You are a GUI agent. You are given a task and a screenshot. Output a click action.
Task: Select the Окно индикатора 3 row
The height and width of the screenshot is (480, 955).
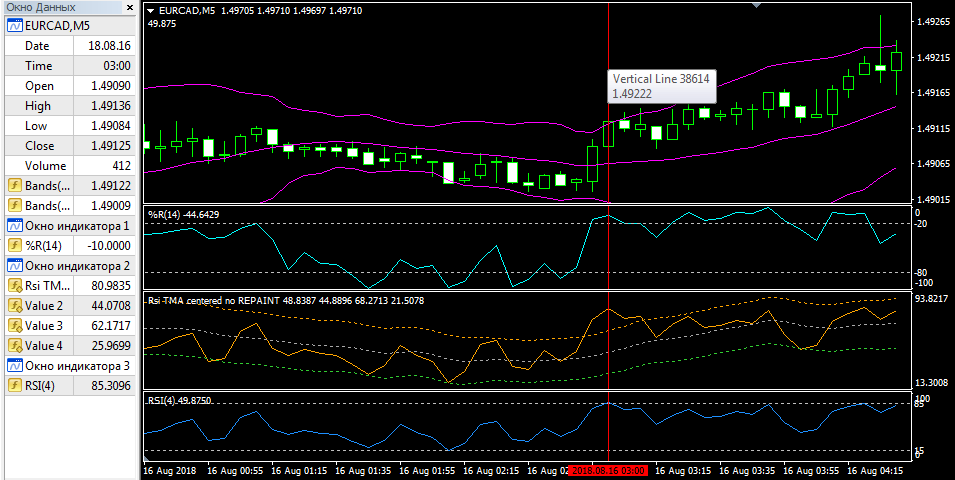70,366
